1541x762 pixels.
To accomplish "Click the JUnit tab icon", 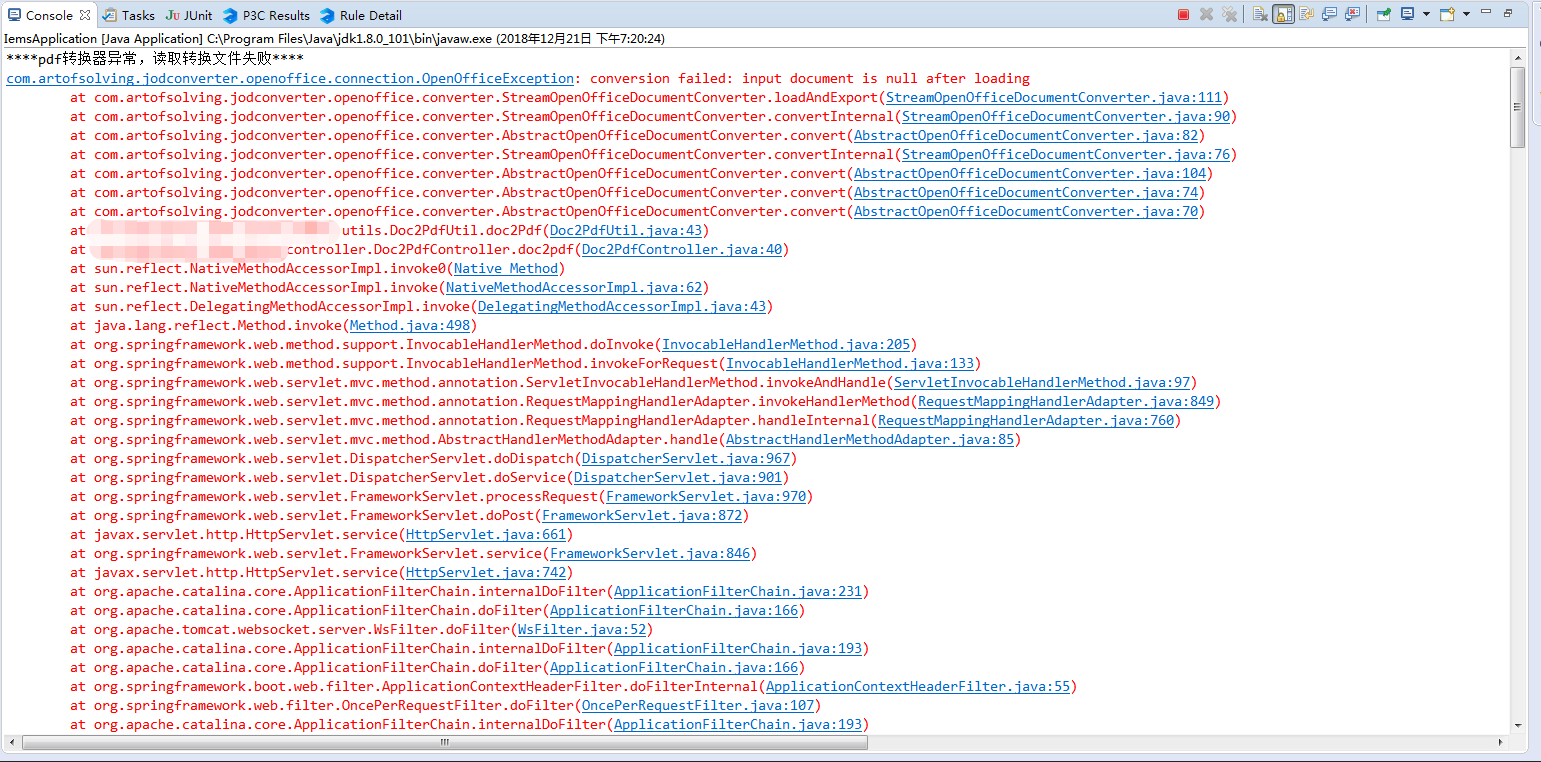I will click(173, 15).
